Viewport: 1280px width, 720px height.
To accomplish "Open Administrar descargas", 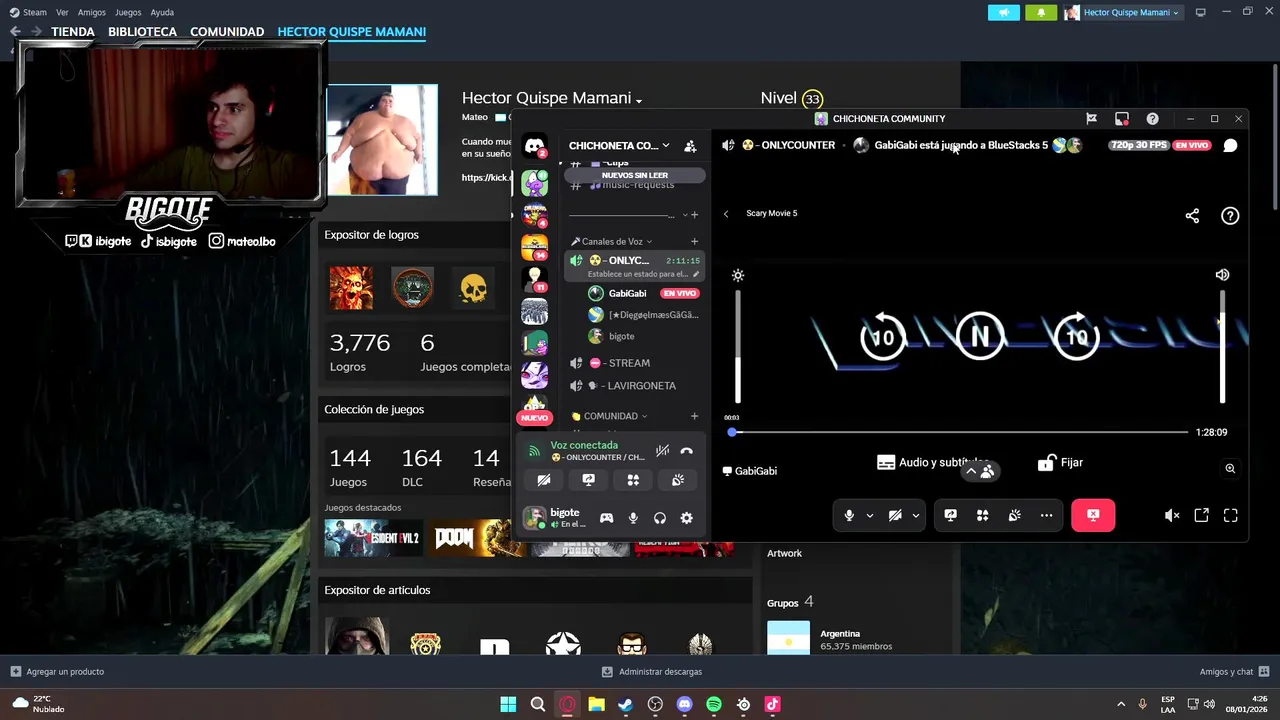I will [x=652, y=671].
